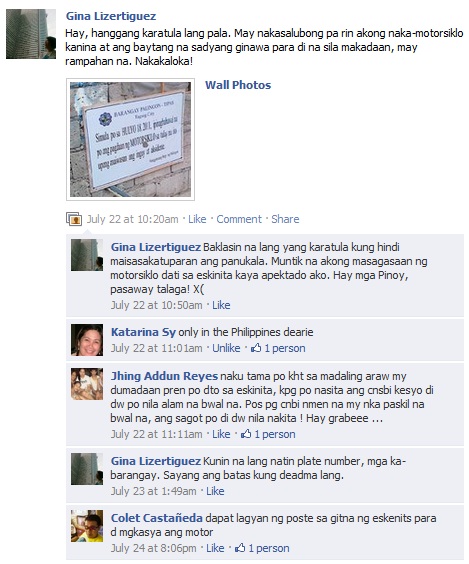Viewport: 469px width, 564px height.
Task: Click thumbs-up icon under Katarina Sy's comment
Action: 256,348
